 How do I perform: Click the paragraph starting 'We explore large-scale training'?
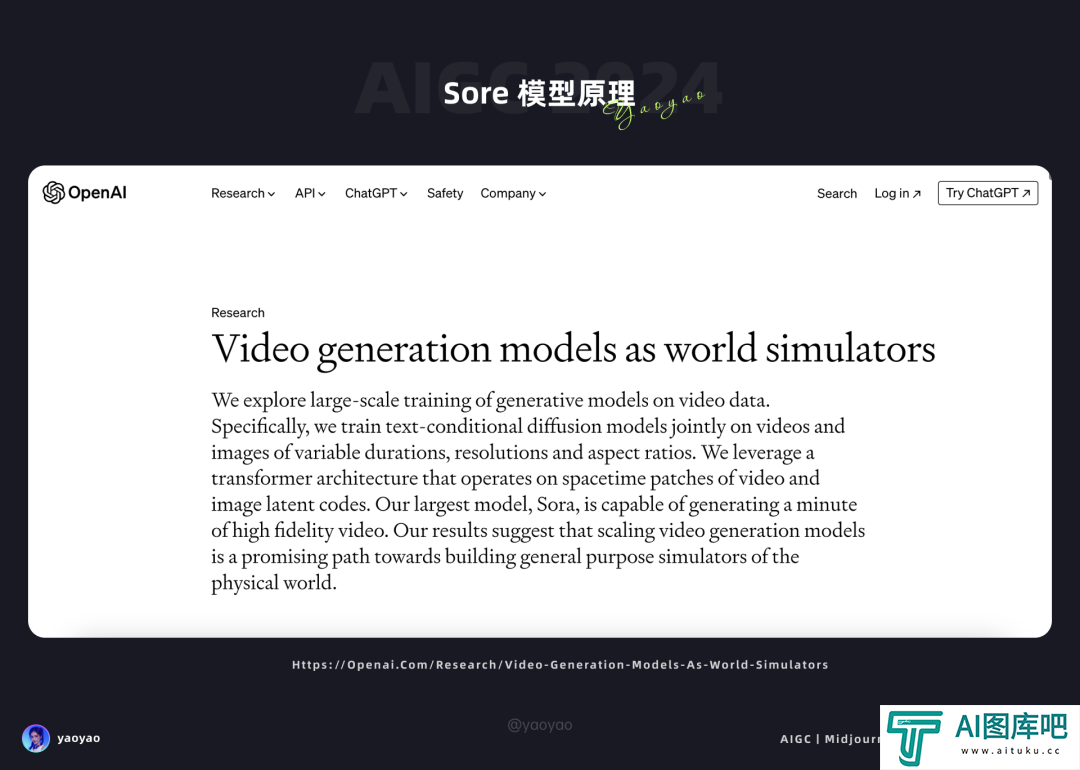pos(538,492)
